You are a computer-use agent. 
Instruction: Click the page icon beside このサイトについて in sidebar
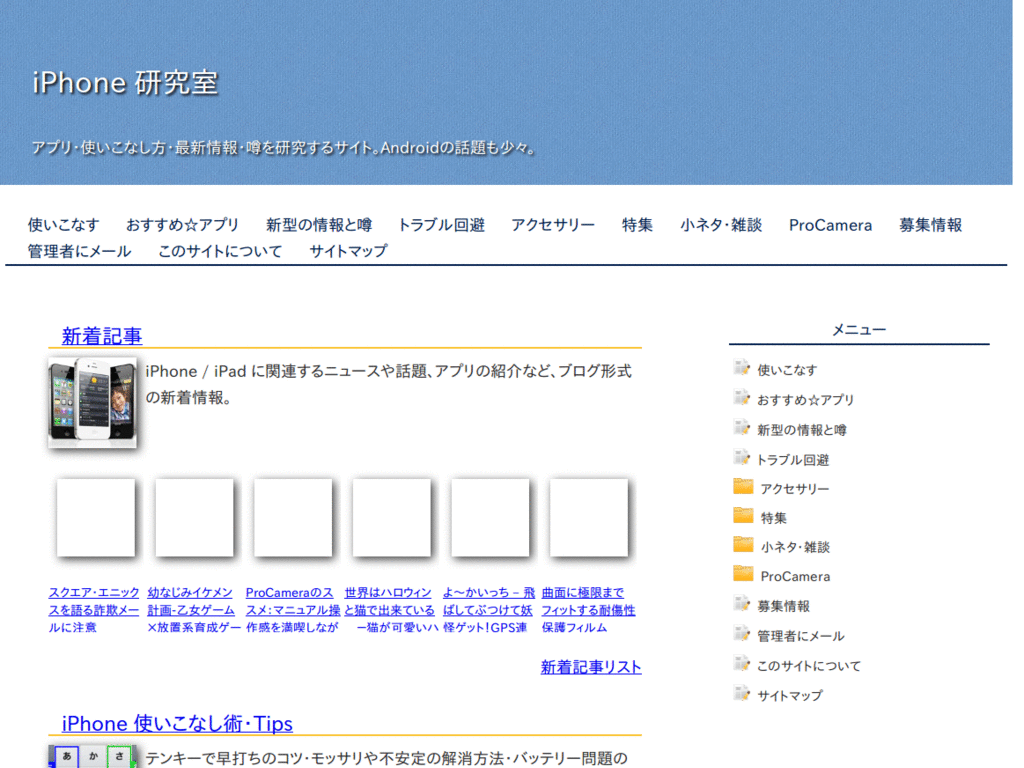(x=741, y=664)
